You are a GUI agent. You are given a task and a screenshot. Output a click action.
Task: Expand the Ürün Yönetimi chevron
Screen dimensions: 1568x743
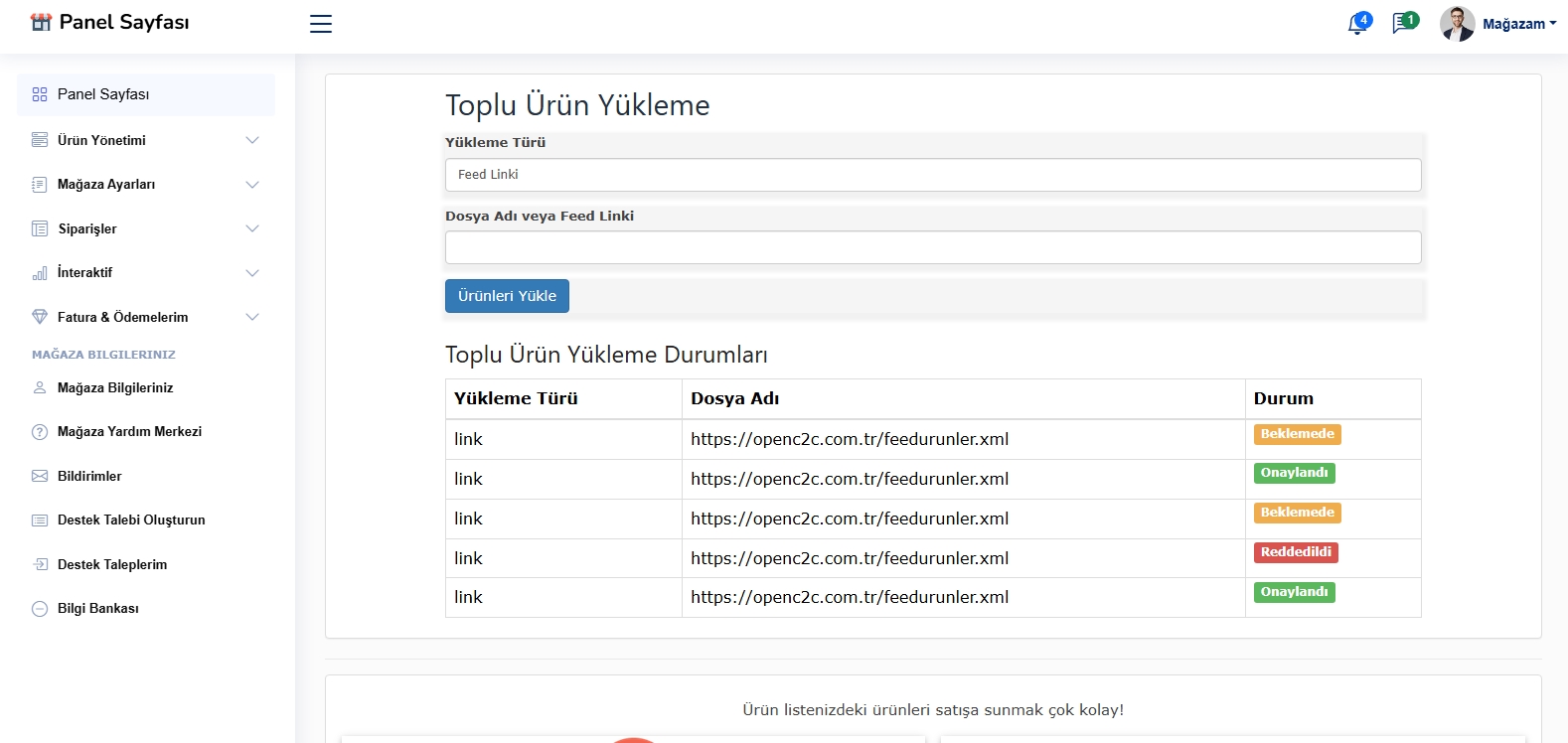pos(252,140)
